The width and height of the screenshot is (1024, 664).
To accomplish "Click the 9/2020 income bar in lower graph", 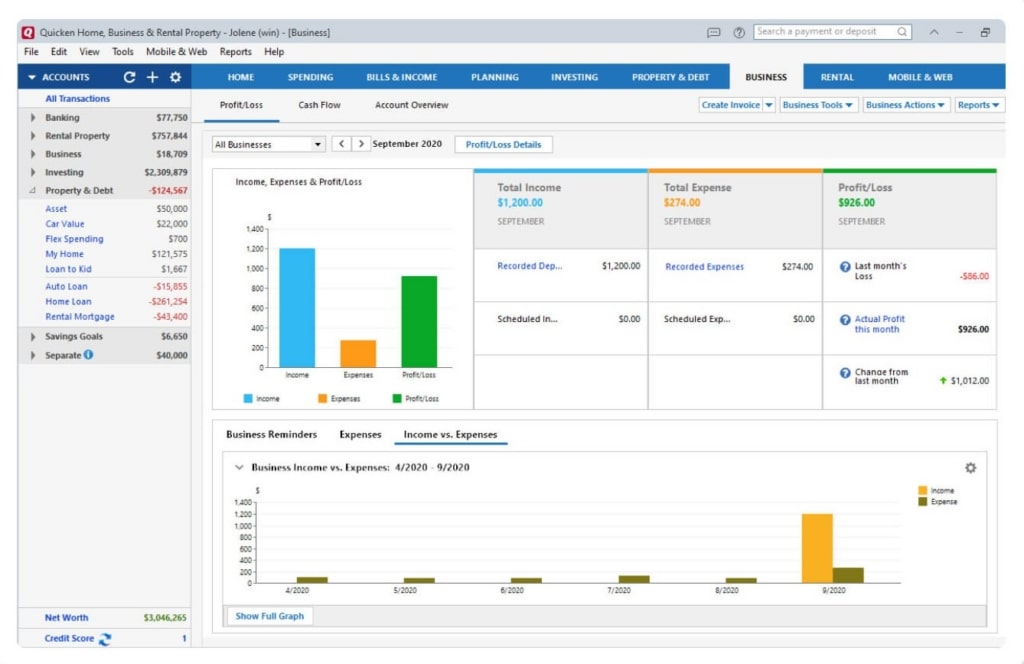I will coord(817,548).
